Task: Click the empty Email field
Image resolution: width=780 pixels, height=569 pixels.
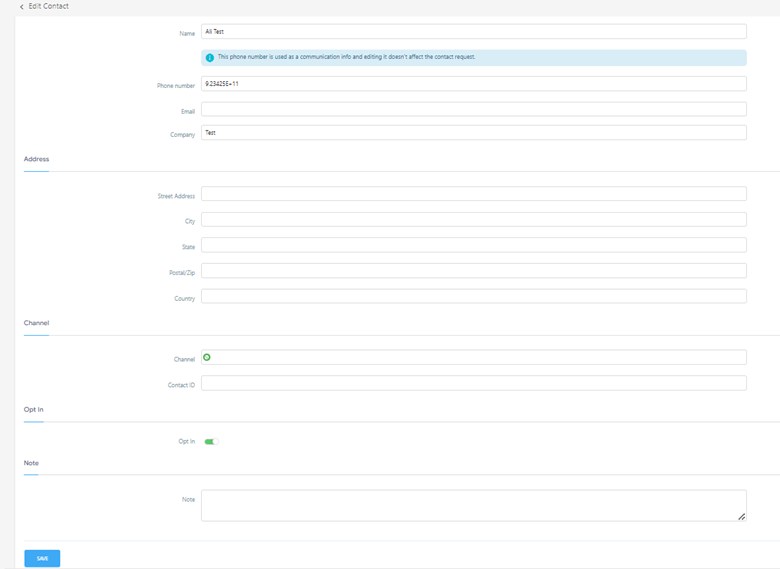Action: point(474,109)
